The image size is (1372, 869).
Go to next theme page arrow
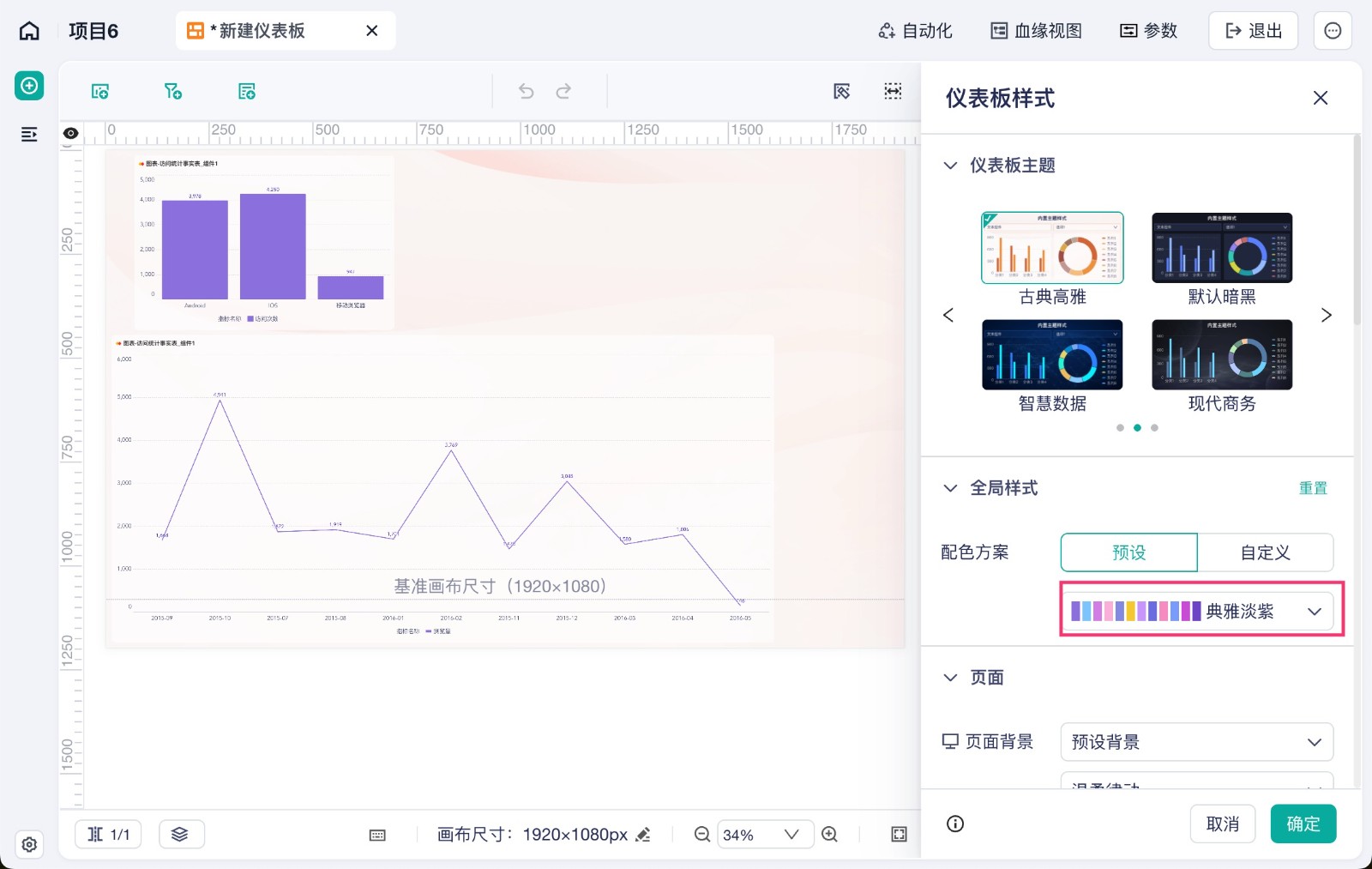tap(1326, 315)
